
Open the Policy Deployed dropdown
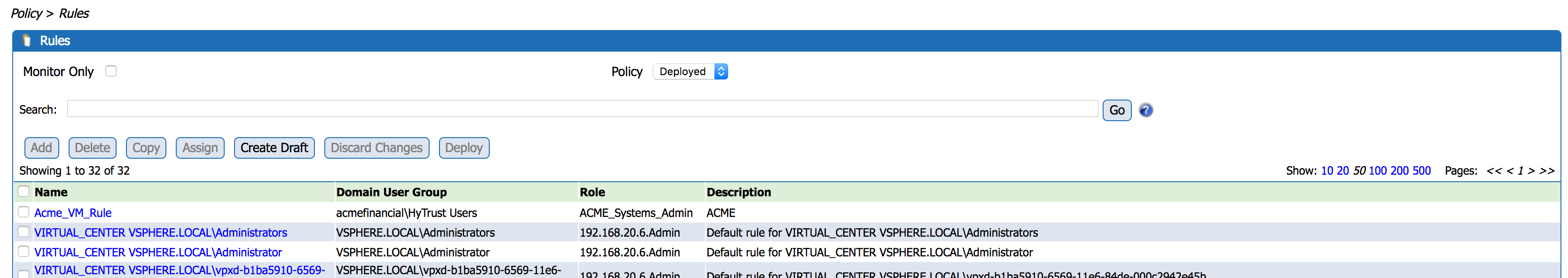(x=690, y=72)
